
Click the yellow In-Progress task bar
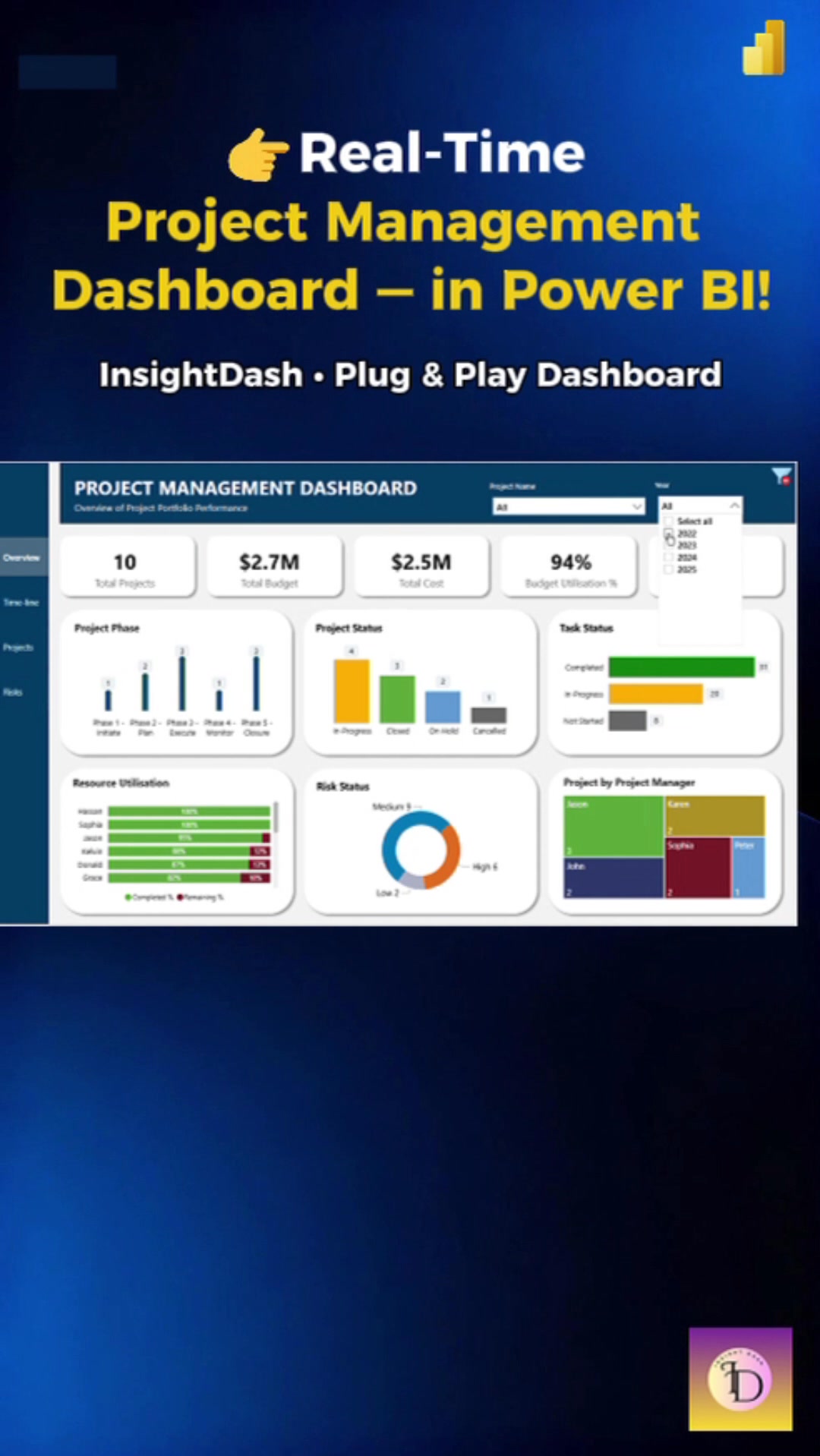coord(656,694)
